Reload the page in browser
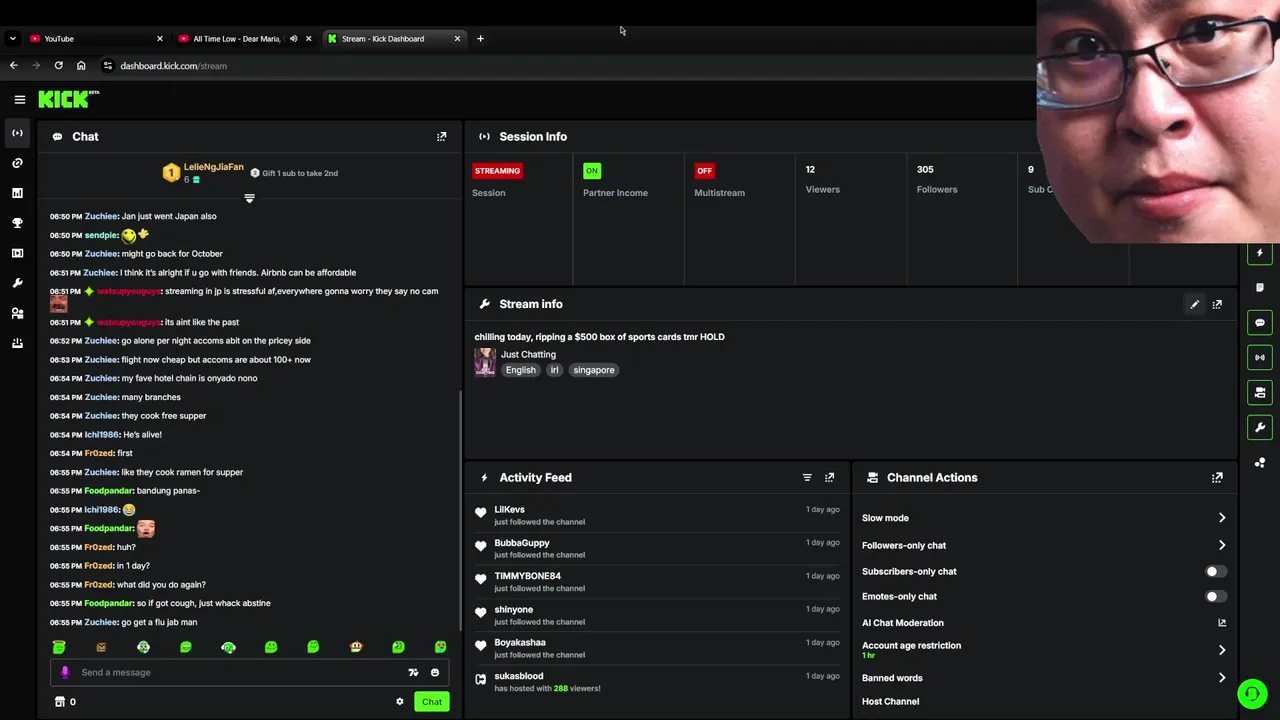The width and height of the screenshot is (1280, 720). [58, 66]
